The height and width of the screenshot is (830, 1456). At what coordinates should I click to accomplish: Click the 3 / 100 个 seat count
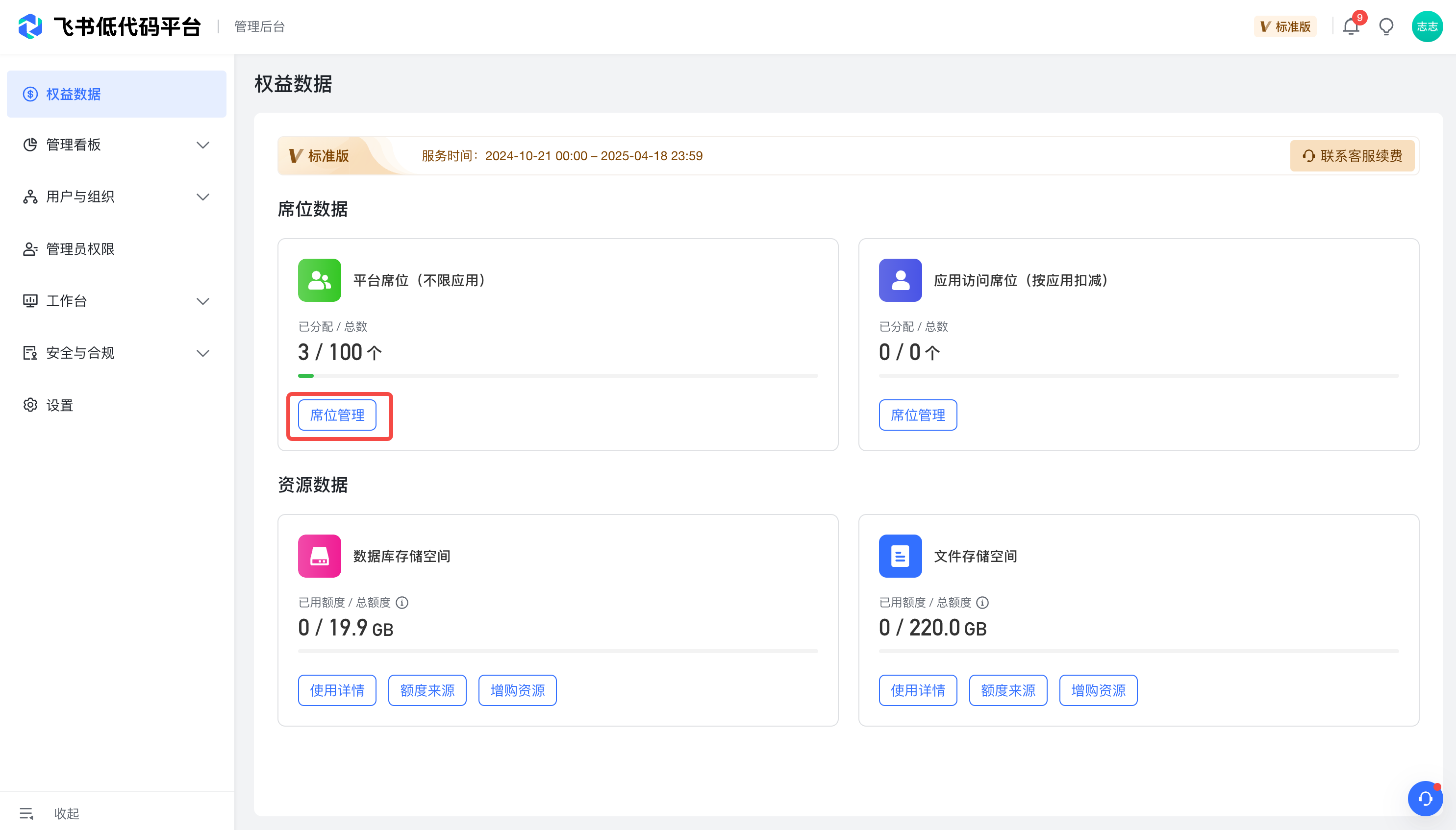tap(340, 353)
